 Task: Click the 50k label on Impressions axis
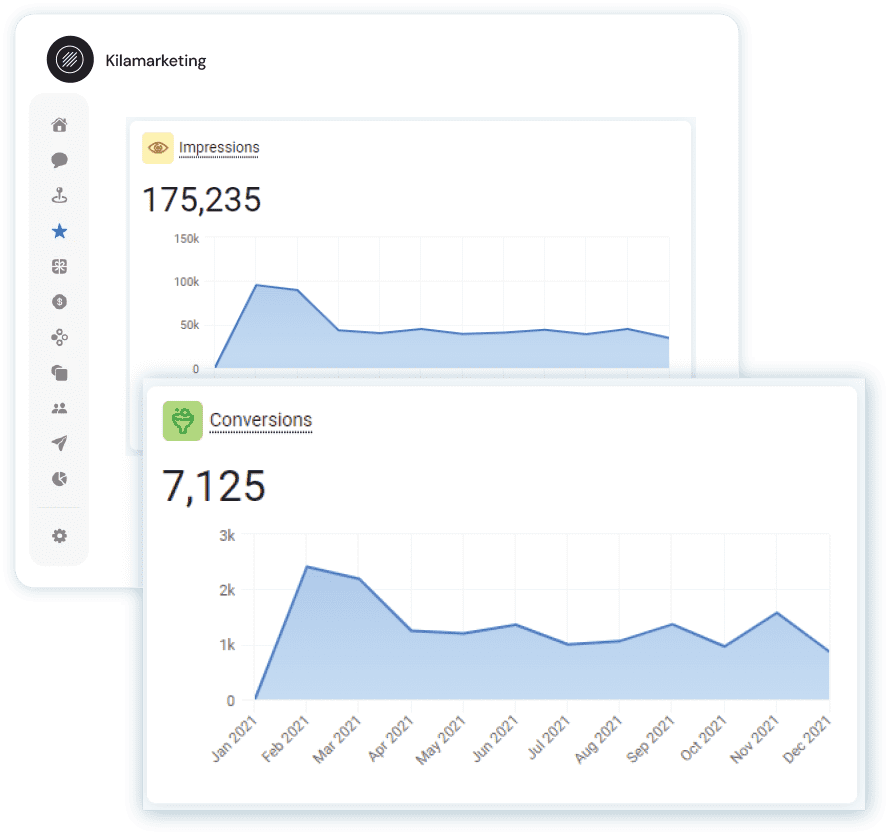190,325
